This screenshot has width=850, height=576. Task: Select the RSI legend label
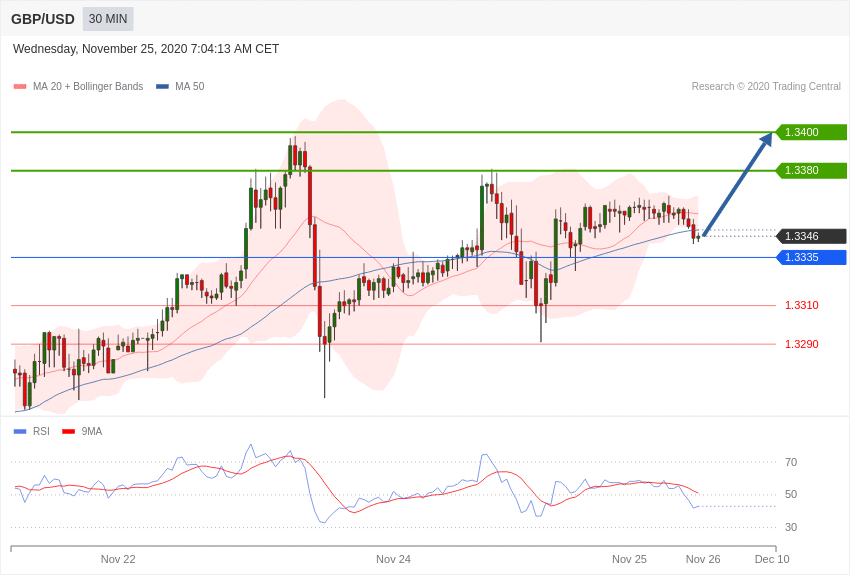click(41, 431)
